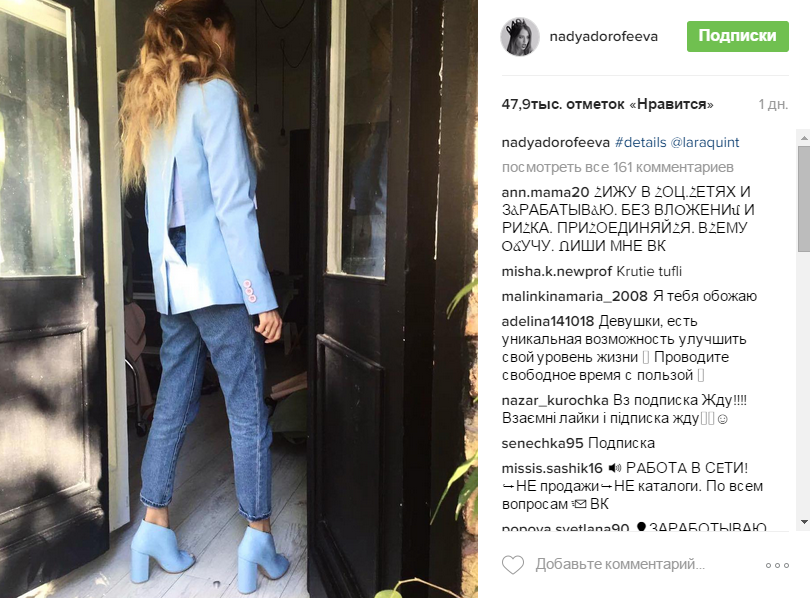Open missis.sashik16 commenter profile
Image resolution: width=810 pixels, height=598 pixels.
click(x=552, y=468)
